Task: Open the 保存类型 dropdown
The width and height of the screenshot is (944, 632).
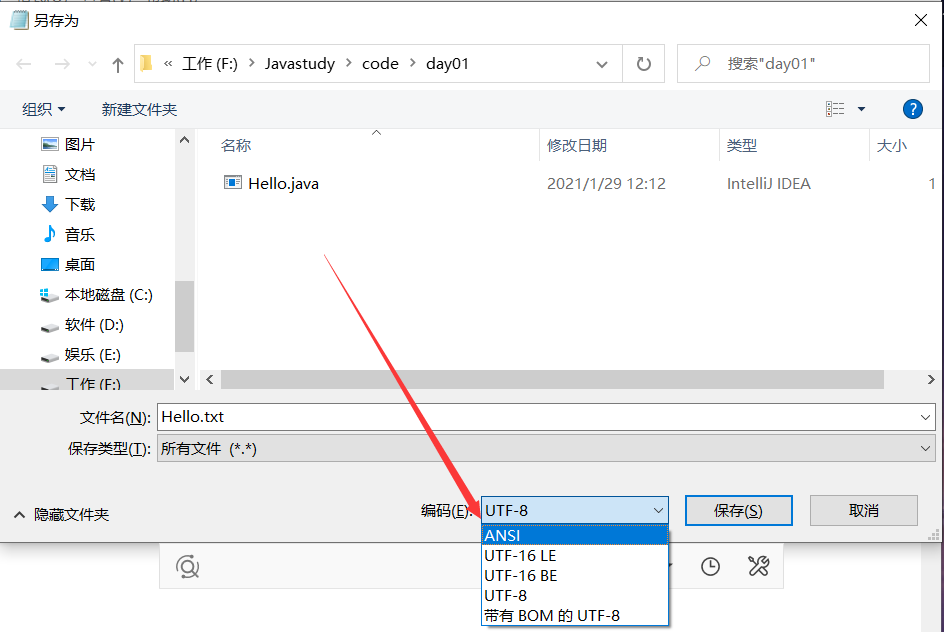Action: [546, 449]
